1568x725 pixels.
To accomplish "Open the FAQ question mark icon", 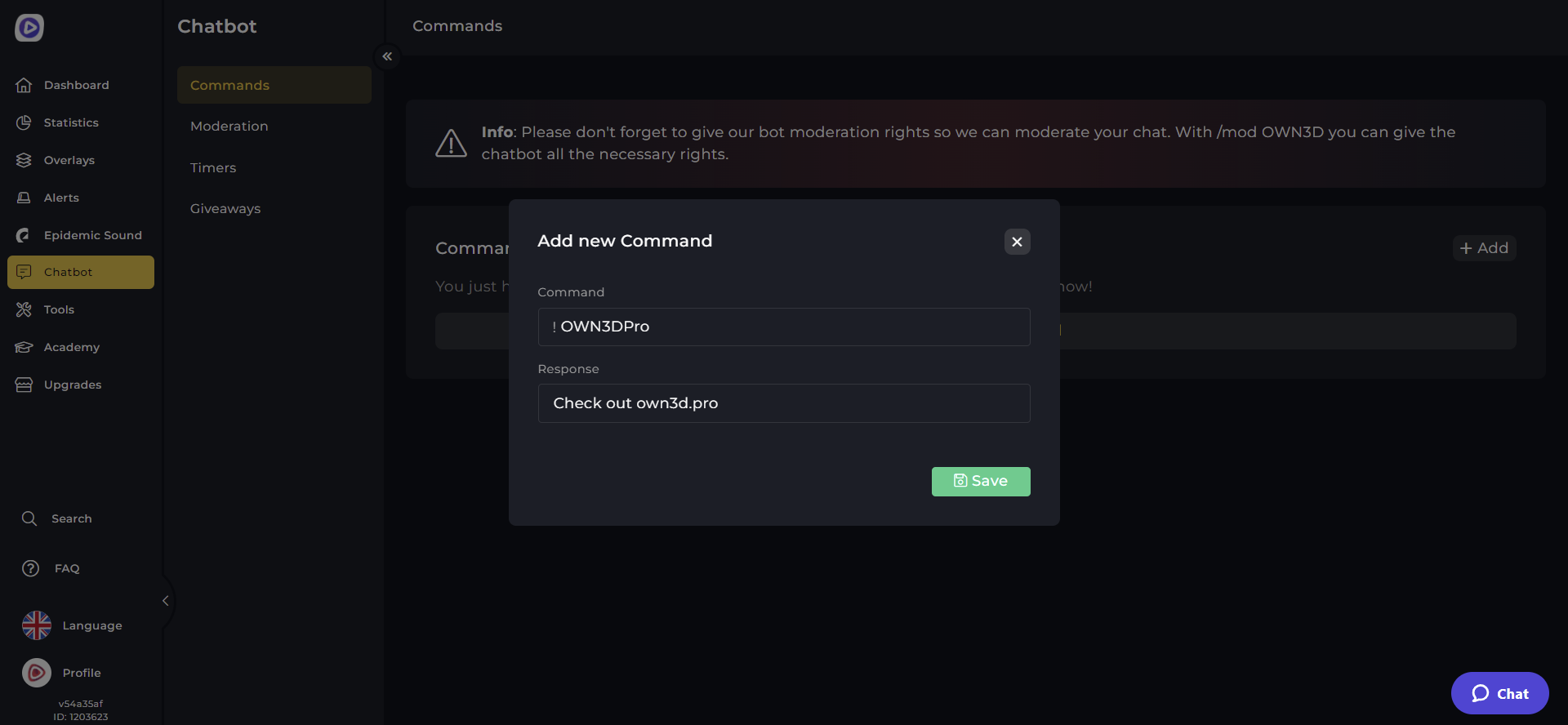I will (x=30, y=568).
